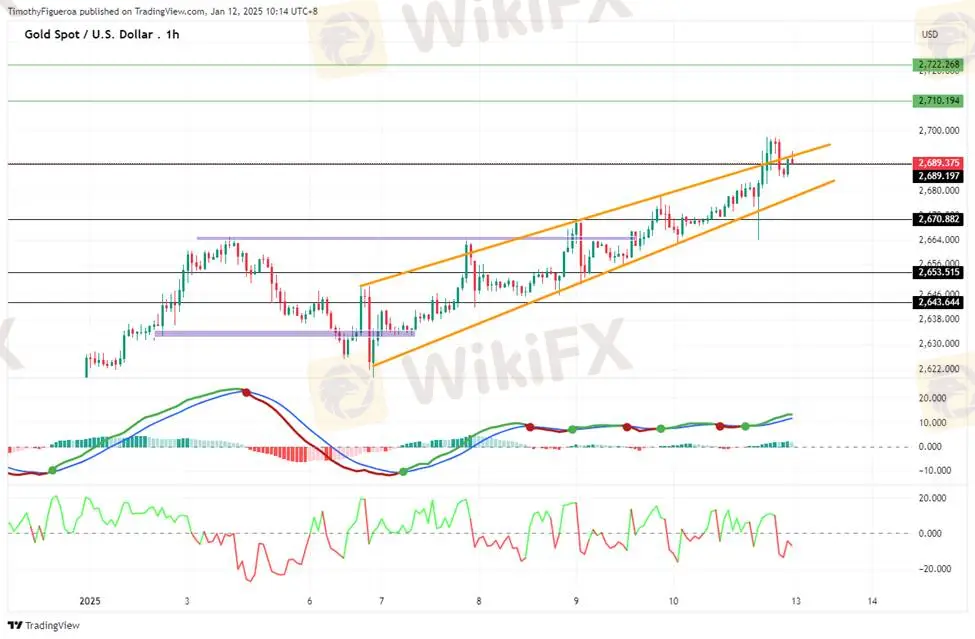The width and height of the screenshot is (975, 639).
Task: Click the oscillator -20.000 axis value
Action: 935,569
